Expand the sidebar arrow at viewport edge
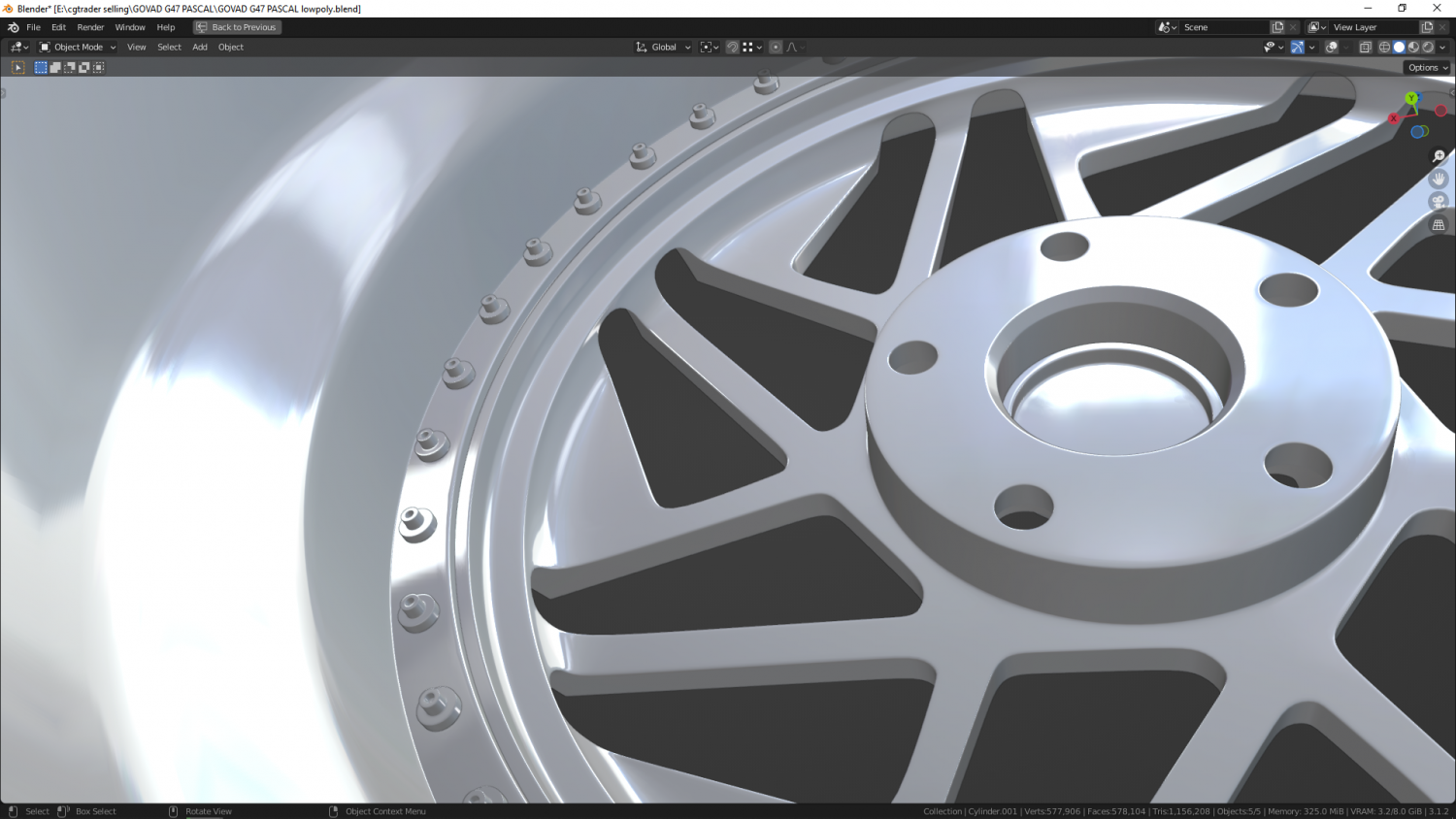 1452,93
